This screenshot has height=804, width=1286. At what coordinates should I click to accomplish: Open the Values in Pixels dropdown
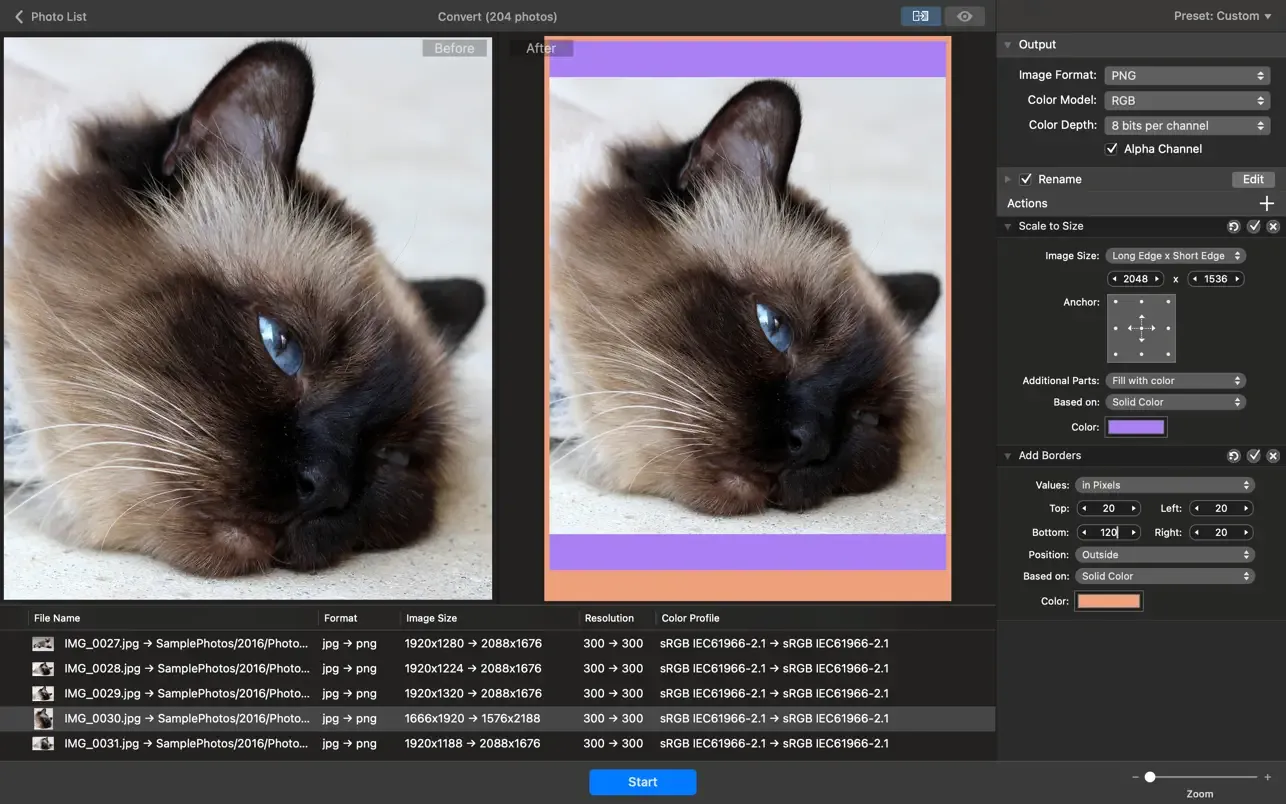(x=1164, y=485)
